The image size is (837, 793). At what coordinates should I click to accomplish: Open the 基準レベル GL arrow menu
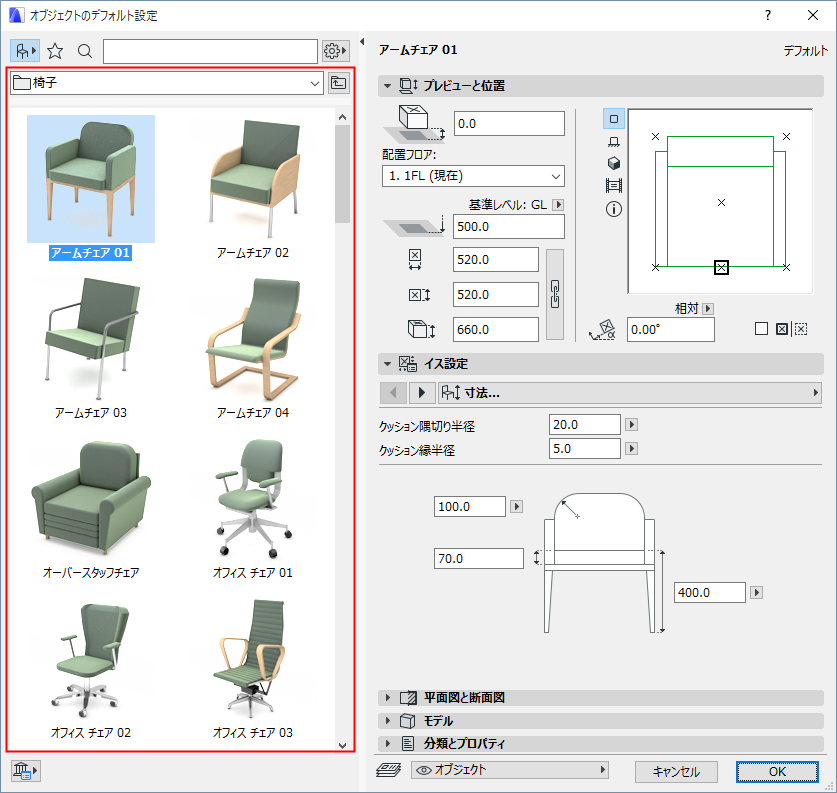pos(558,204)
